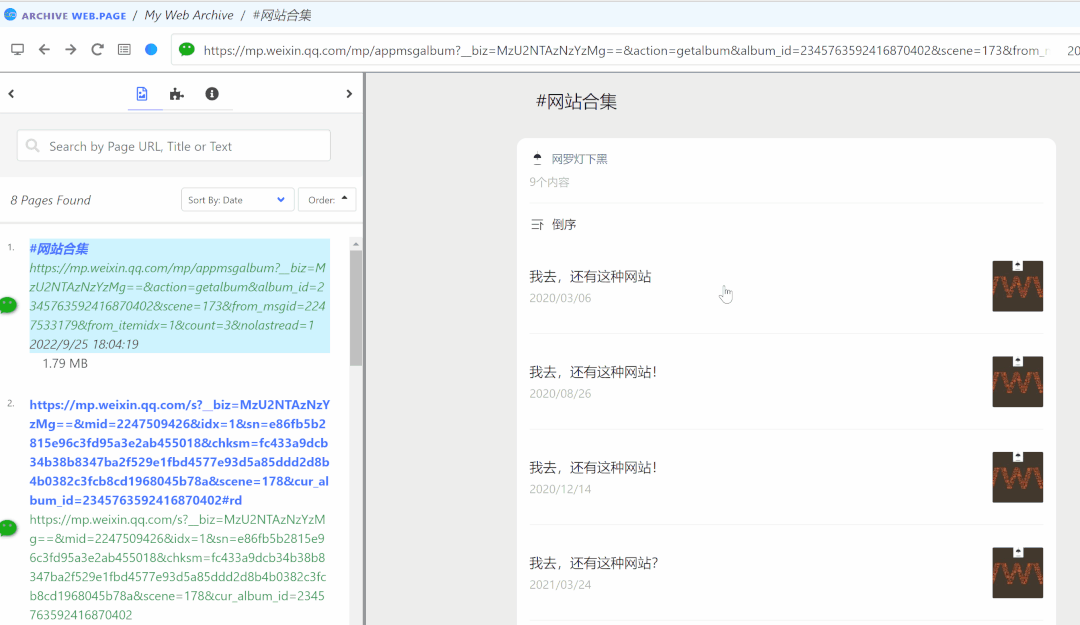Screen dimensions: 1080x625
Task: Open the 网罗灯下黑 account link
Action: [579, 159]
